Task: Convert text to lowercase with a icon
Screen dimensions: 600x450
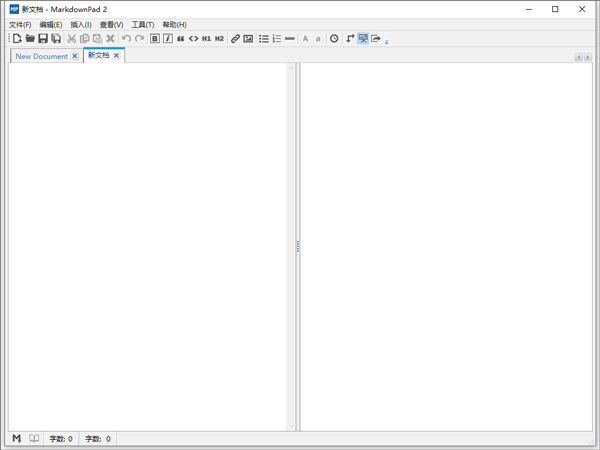Action: (x=318, y=39)
